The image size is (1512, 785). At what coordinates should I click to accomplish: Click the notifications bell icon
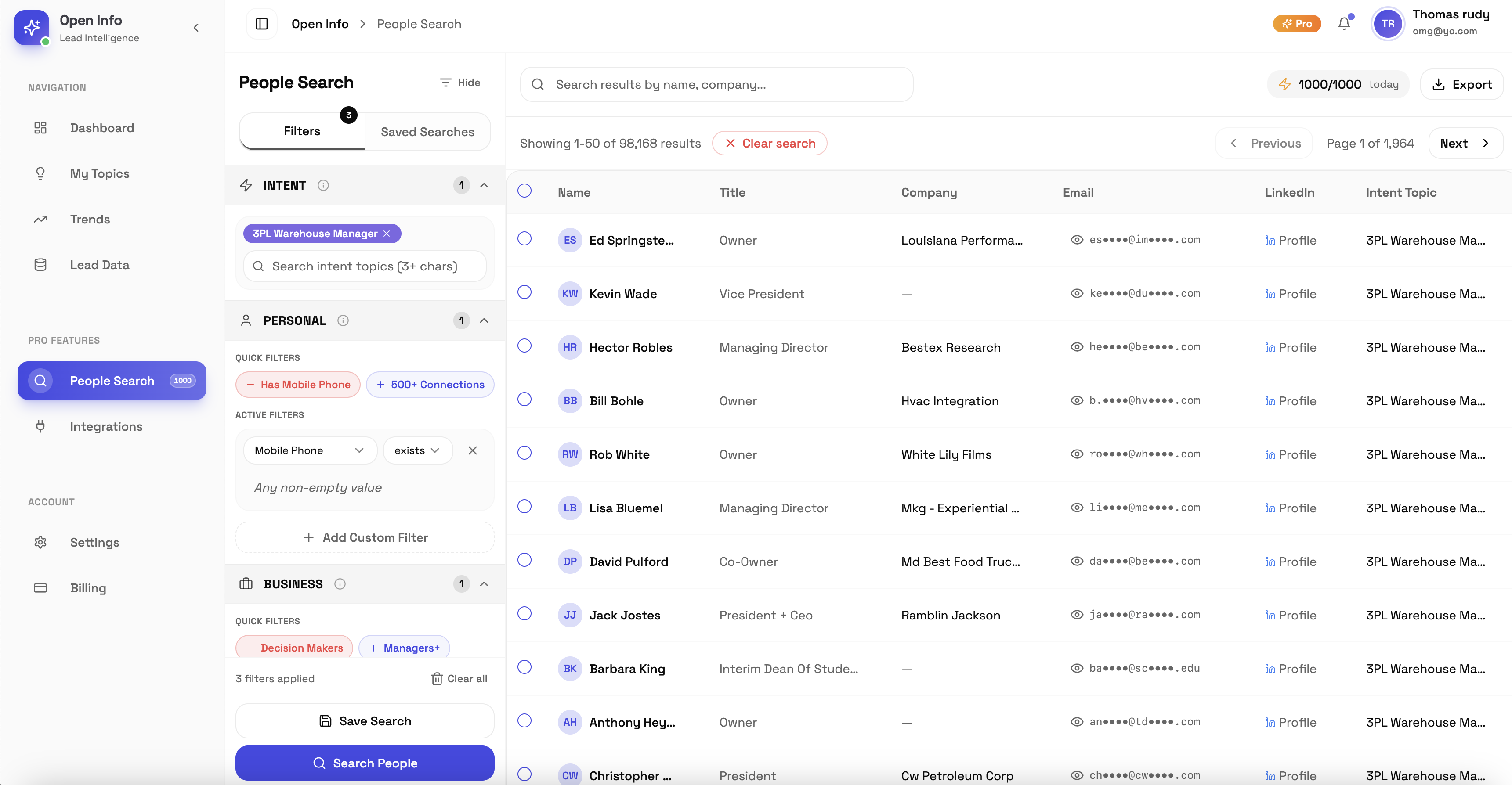(x=1344, y=24)
